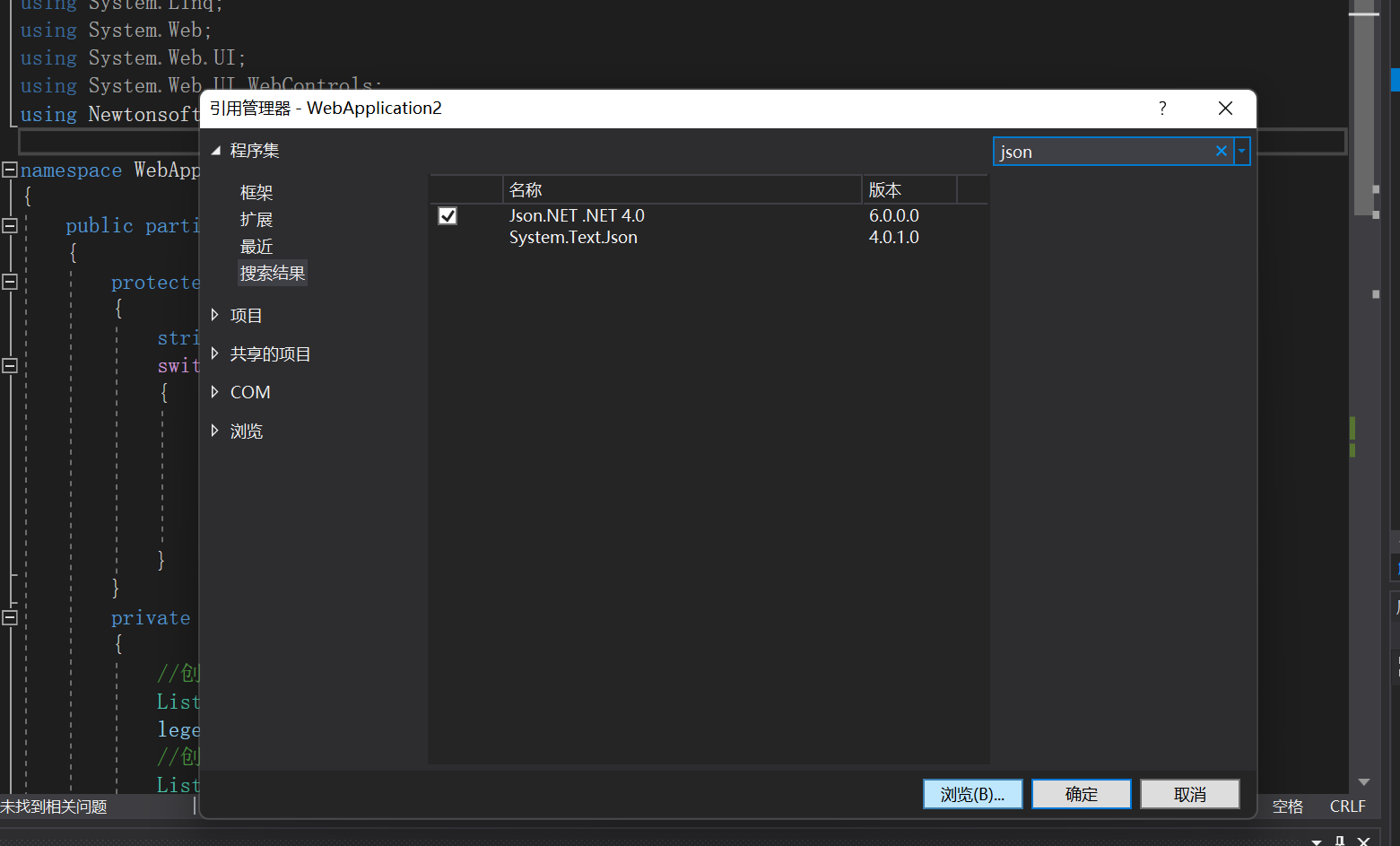Dismiss the dialog with 取消
Screen dimensions: 1400x846
(1189, 793)
